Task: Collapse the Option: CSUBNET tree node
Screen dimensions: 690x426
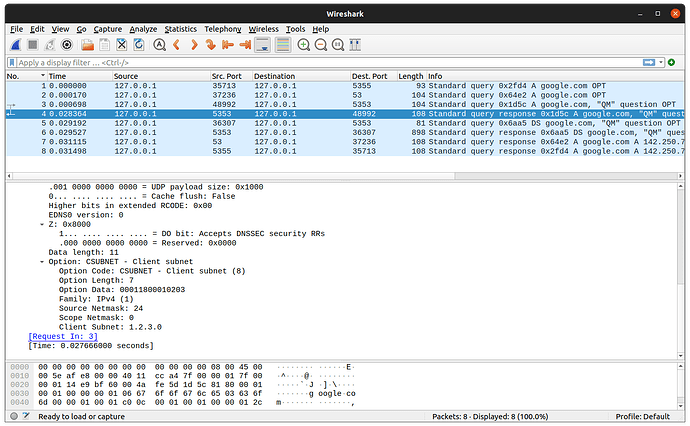Action: click(x=42, y=262)
